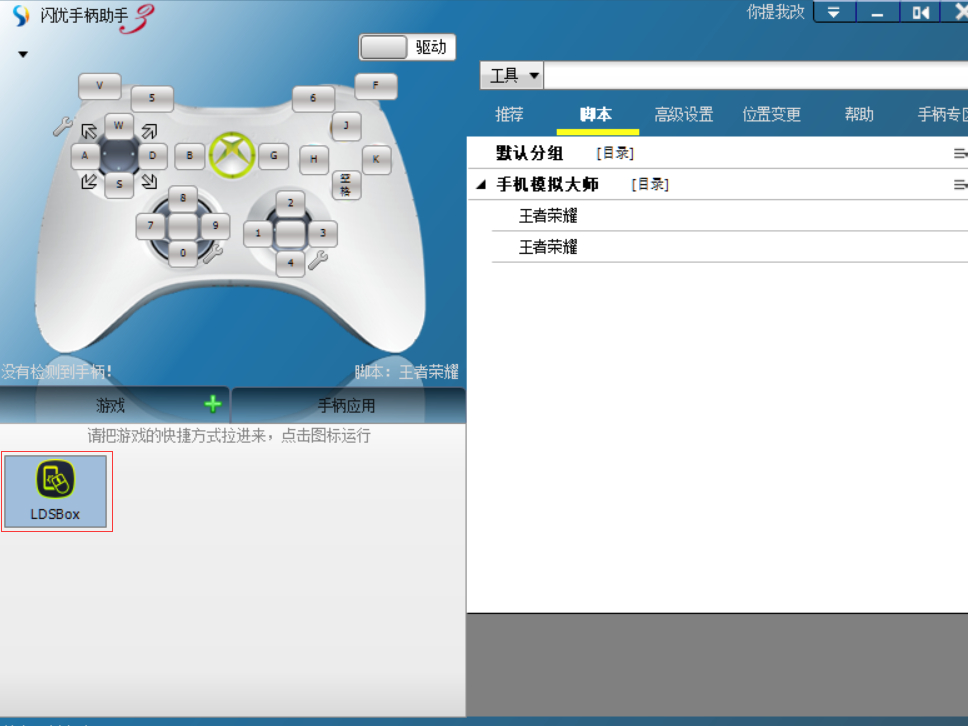Click right stick down key 4
The width and height of the screenshot is (968, 726).
click(290, 263)
